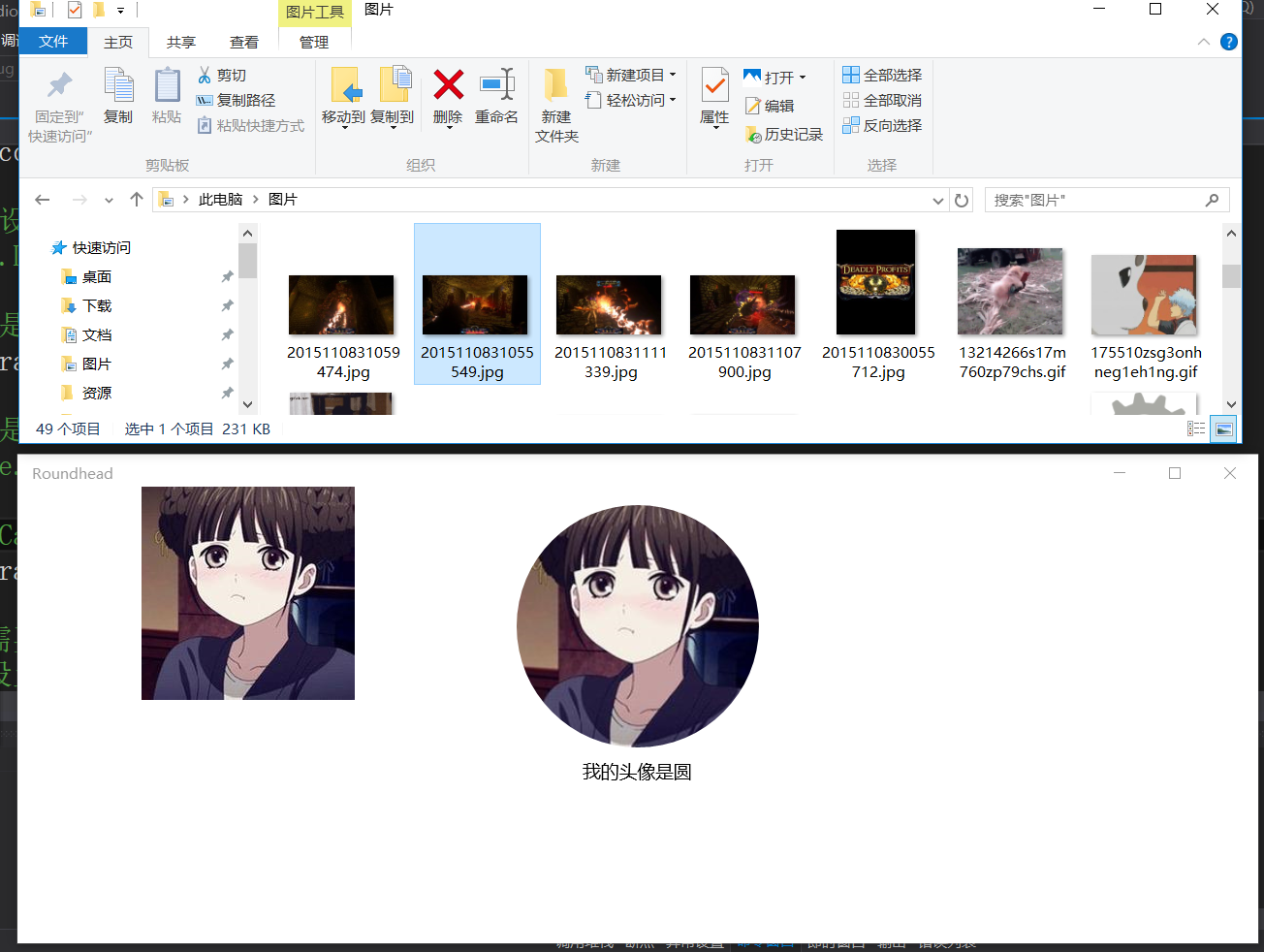Click the round avatar in Roundhead
1264x952 pixels.
point(638,626)
